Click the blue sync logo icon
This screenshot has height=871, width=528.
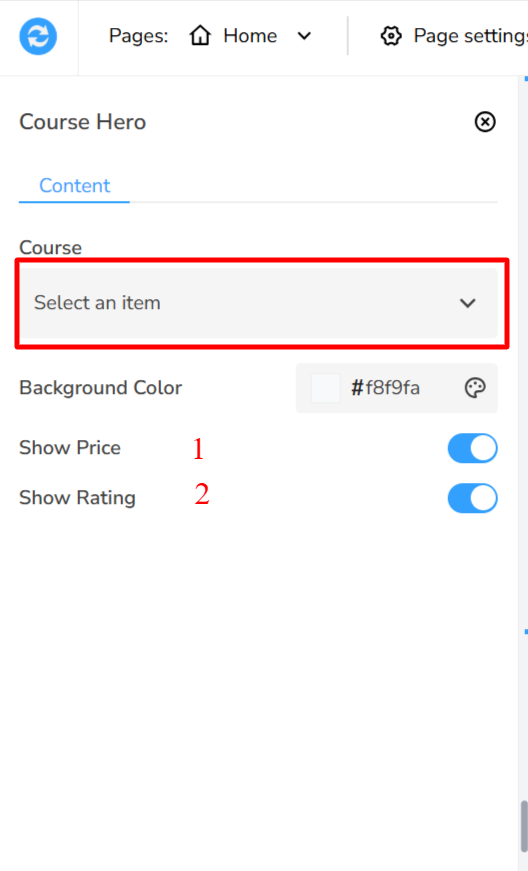(38, 36)
